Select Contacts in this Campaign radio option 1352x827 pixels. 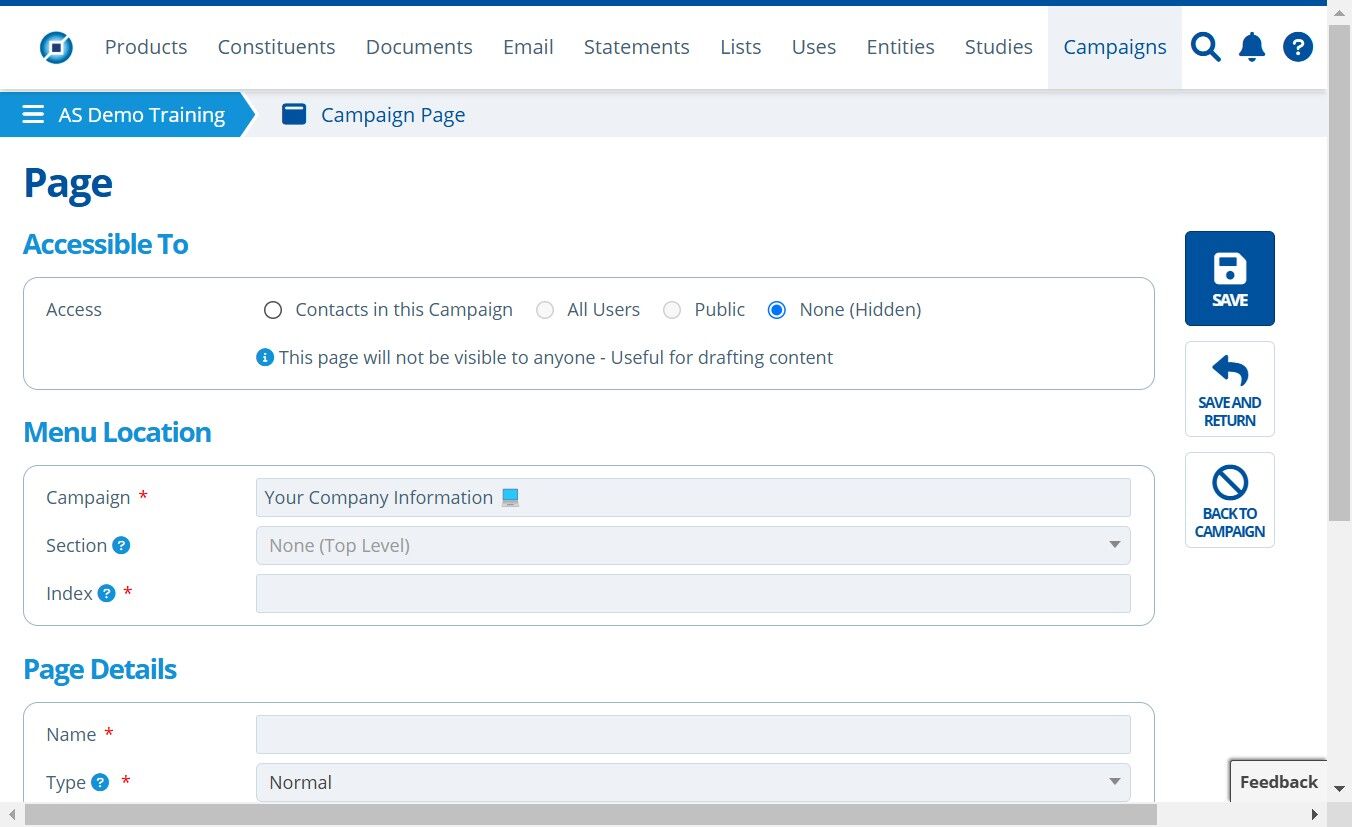273,310
